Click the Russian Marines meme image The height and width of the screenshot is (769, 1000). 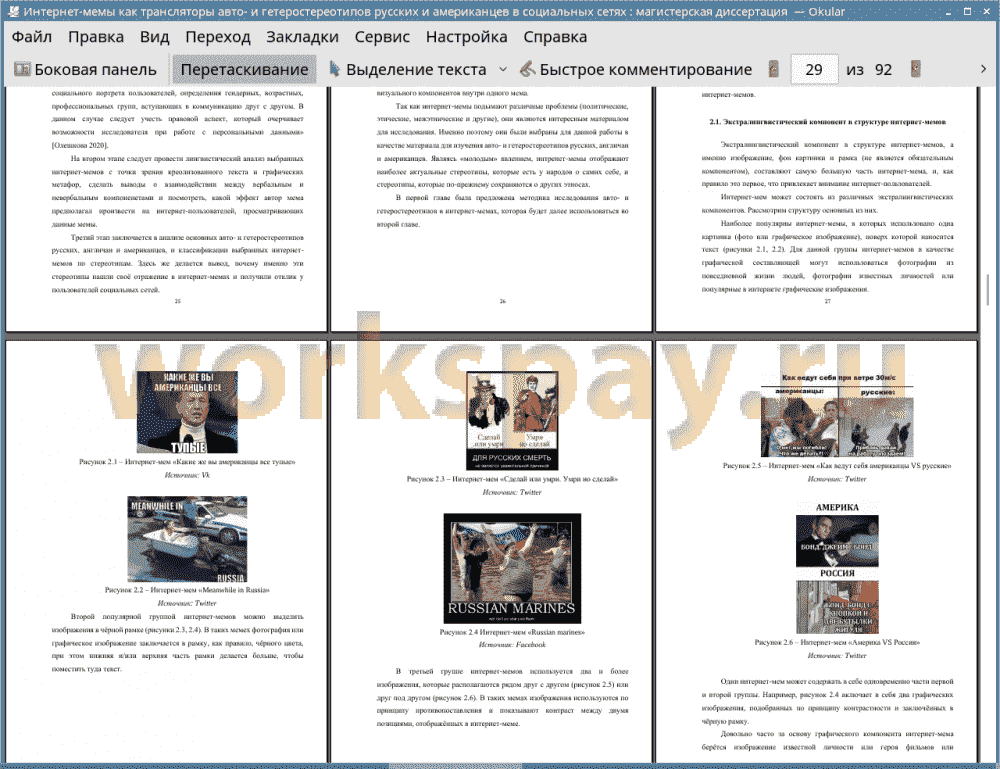point(512,568)
